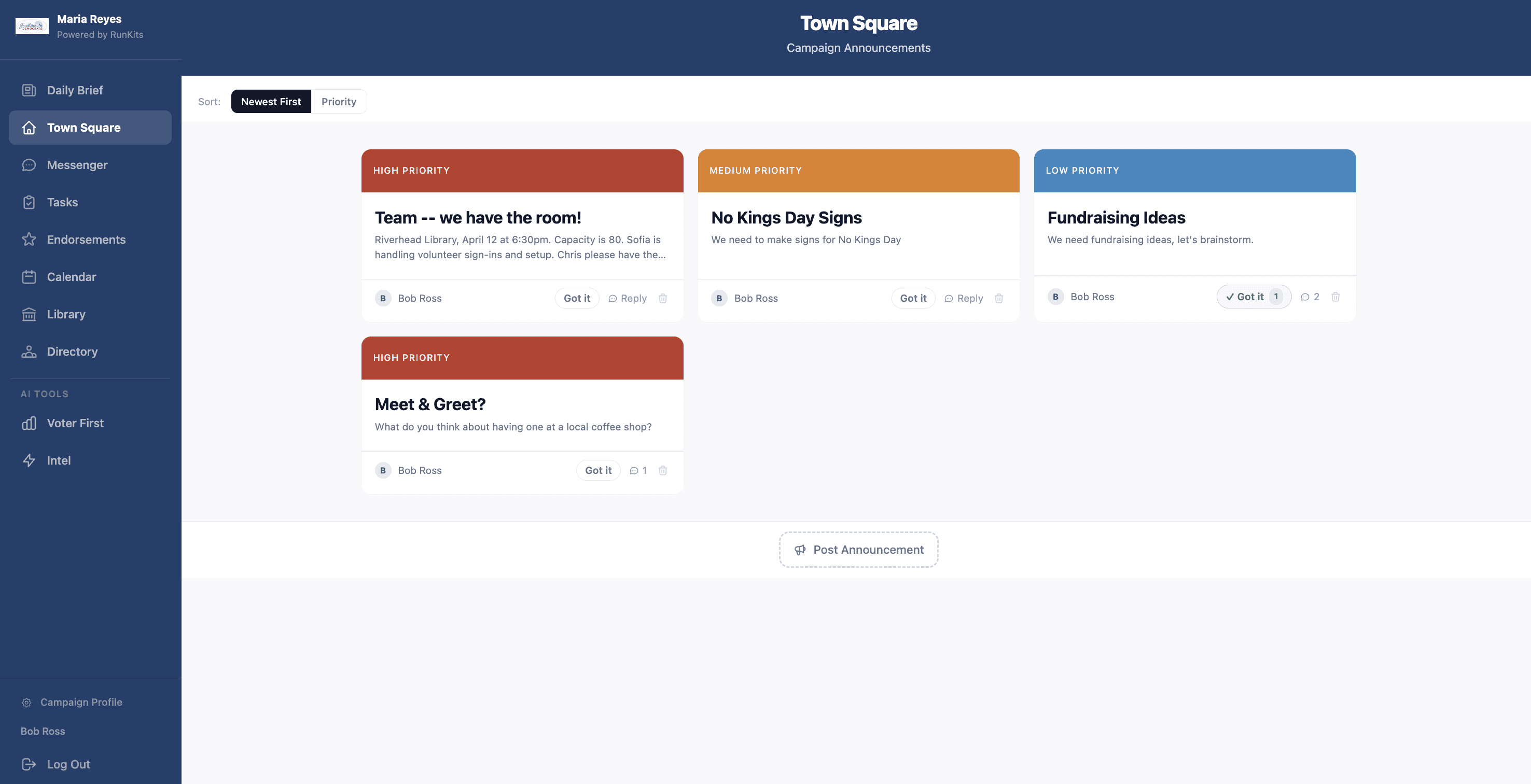1531x784 pixels.
Task: Delete the Fundraising Ideas post
Action: pyautogui.click(x=1335, y=297)
